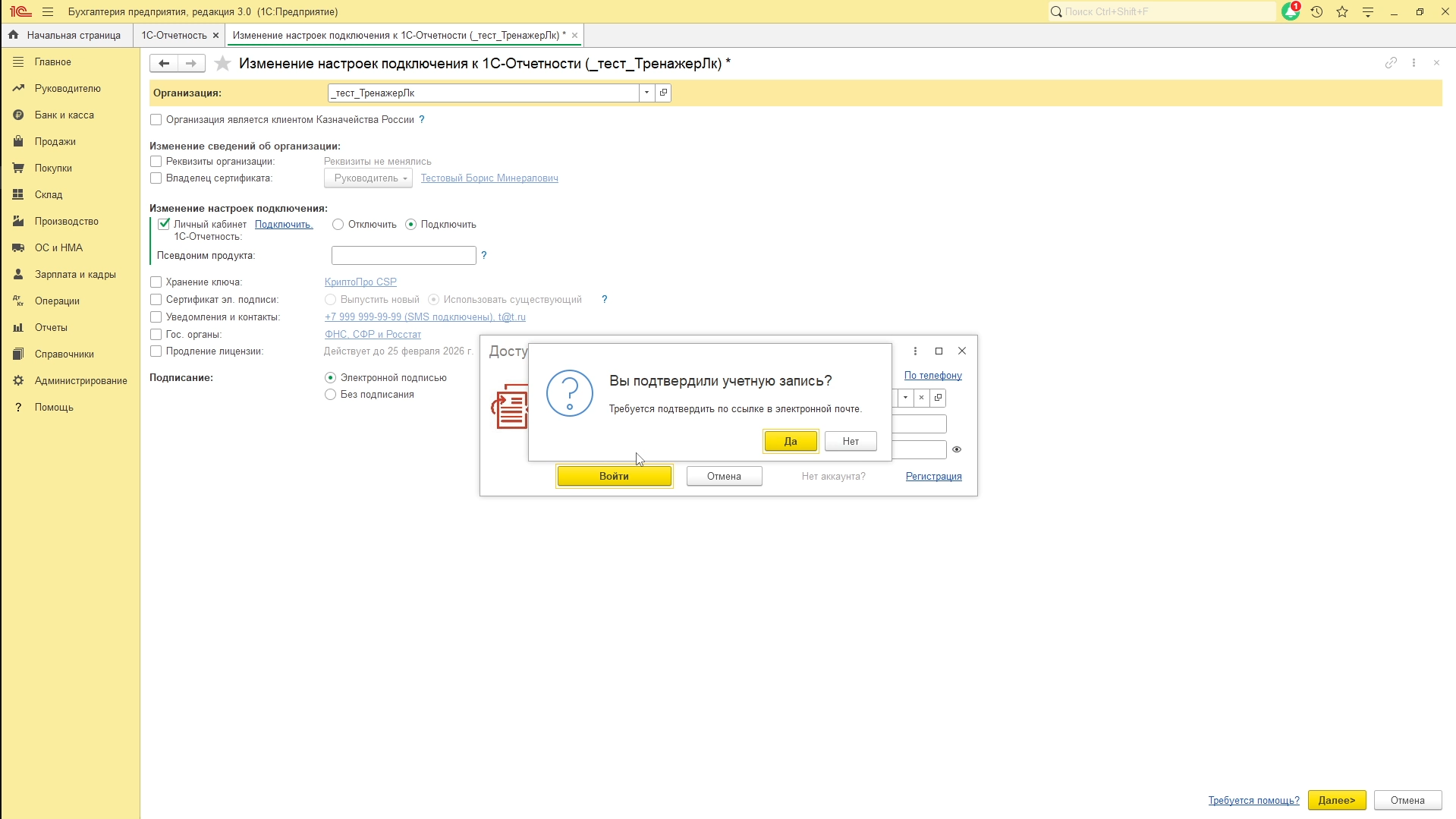
Task: Add form to favorites with star icon
Action: point(222,63)
